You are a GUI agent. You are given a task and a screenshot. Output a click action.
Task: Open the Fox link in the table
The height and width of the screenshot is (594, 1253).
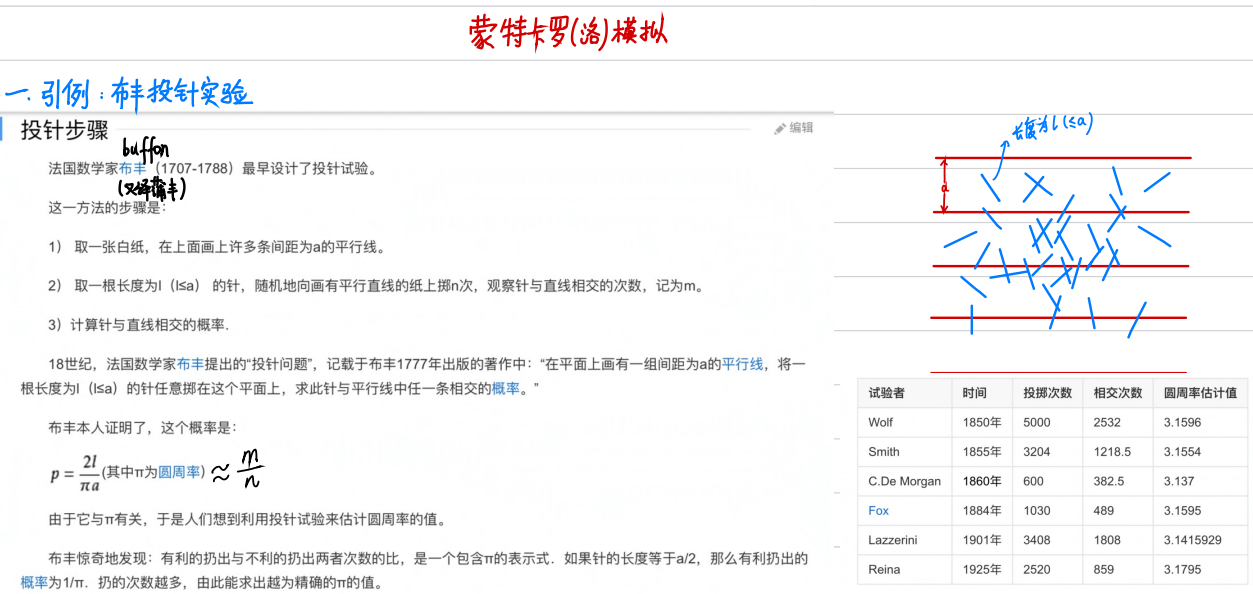point(878,511)
